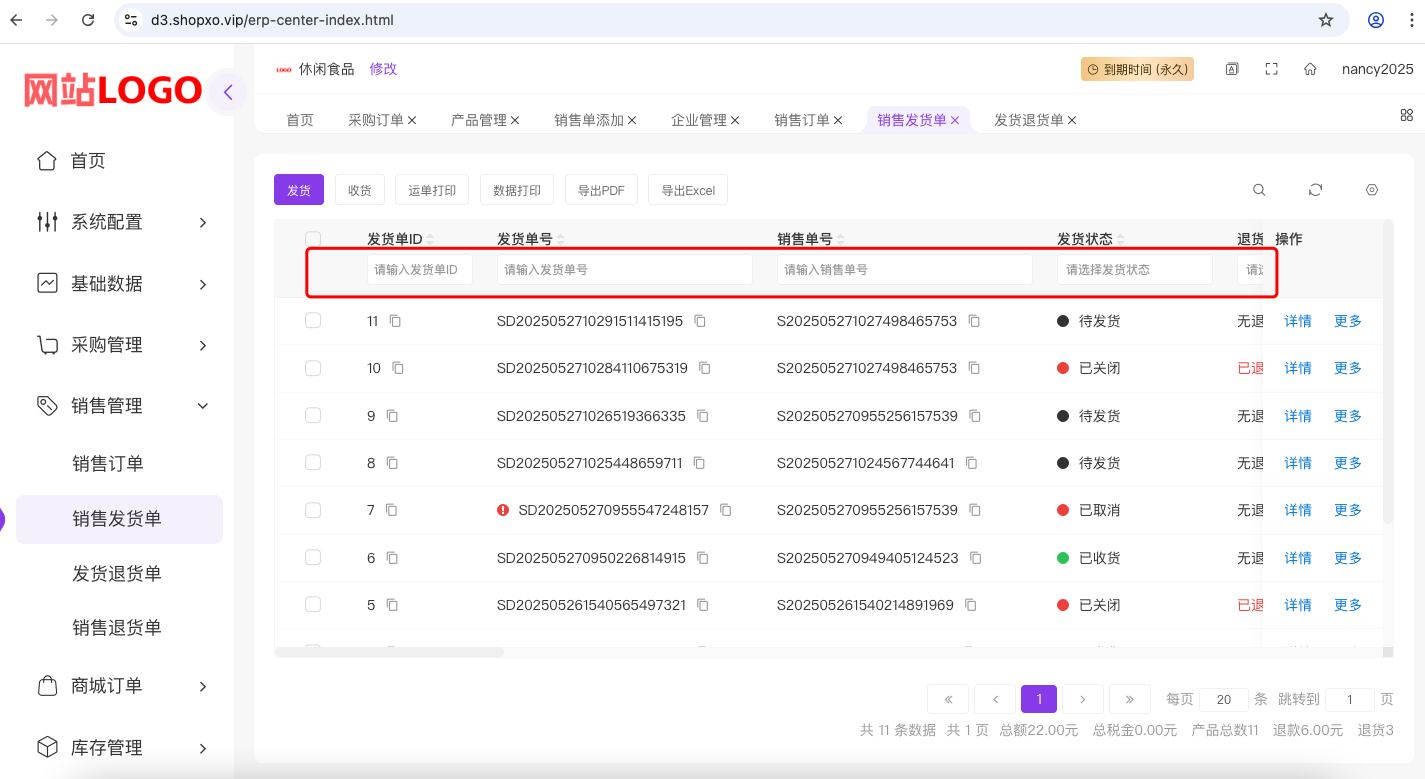Copy shipment number SD202505270955547248157

pos(725,510)
